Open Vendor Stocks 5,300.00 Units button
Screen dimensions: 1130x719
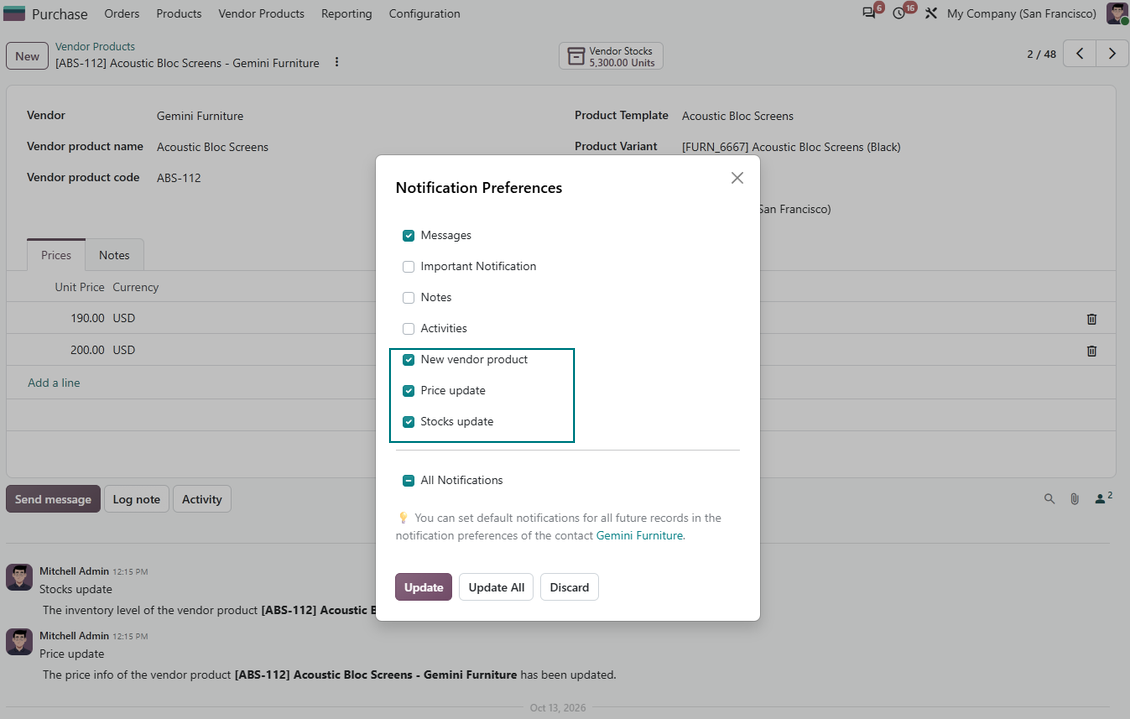coord(611,56)
